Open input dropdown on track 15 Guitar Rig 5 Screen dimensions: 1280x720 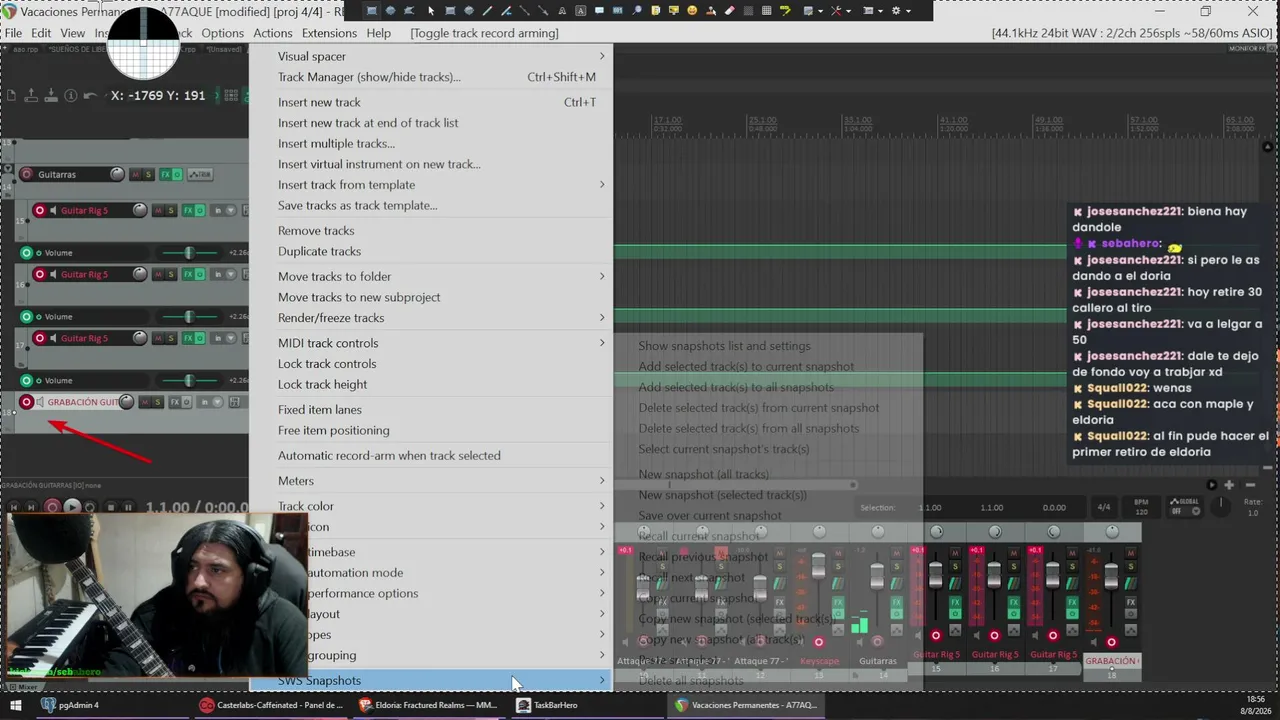[x=230, y=211]
